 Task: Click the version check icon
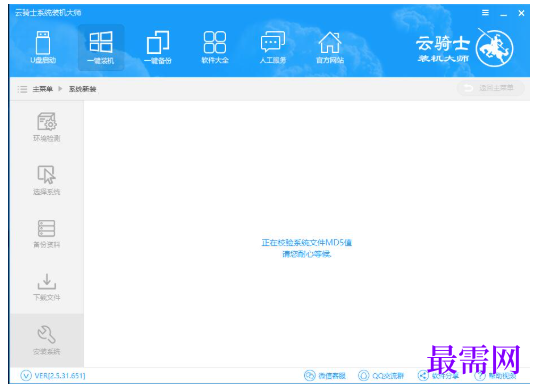point(26,376)
